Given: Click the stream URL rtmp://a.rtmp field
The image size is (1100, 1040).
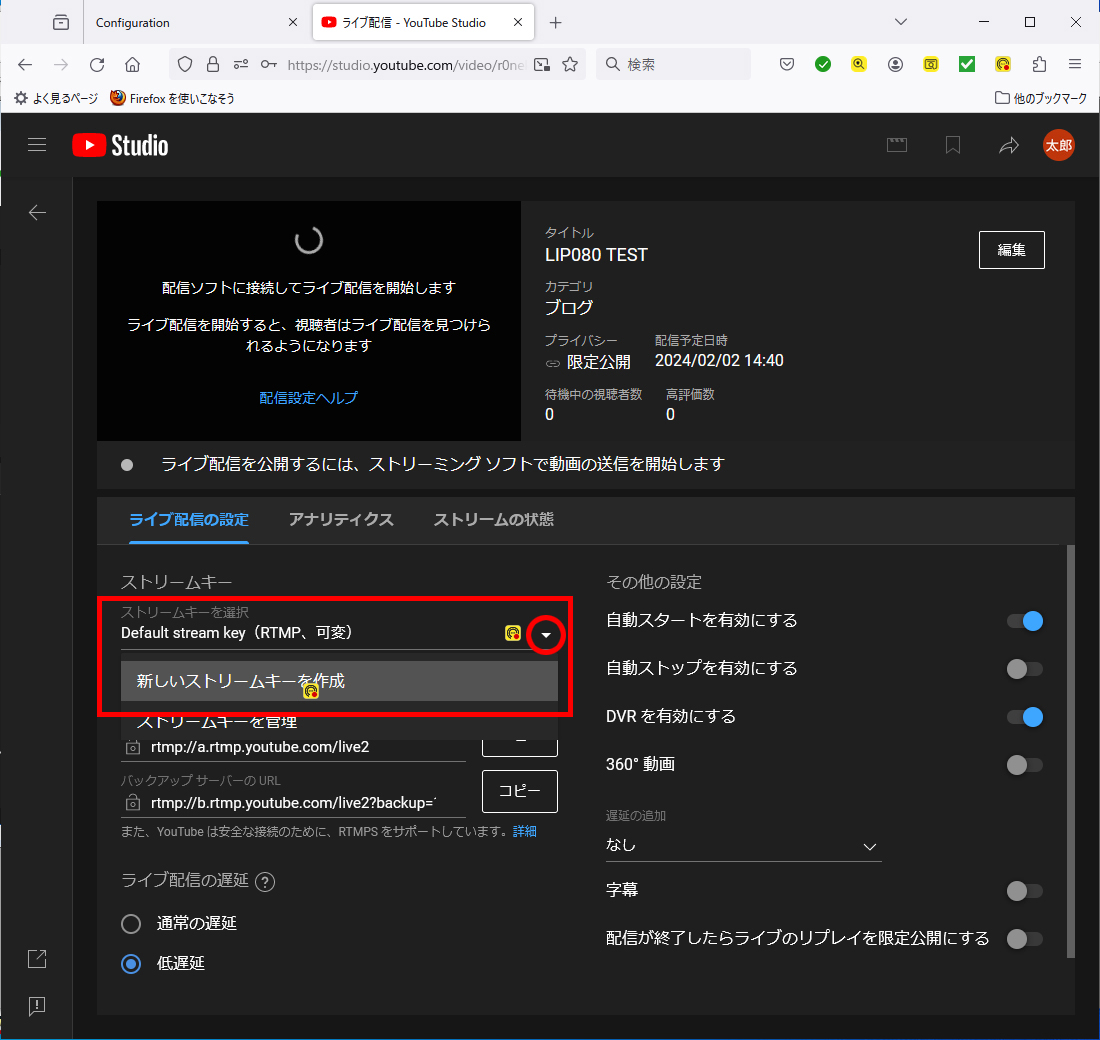Looking at the screenshot, I should click(x=293, y=747).
